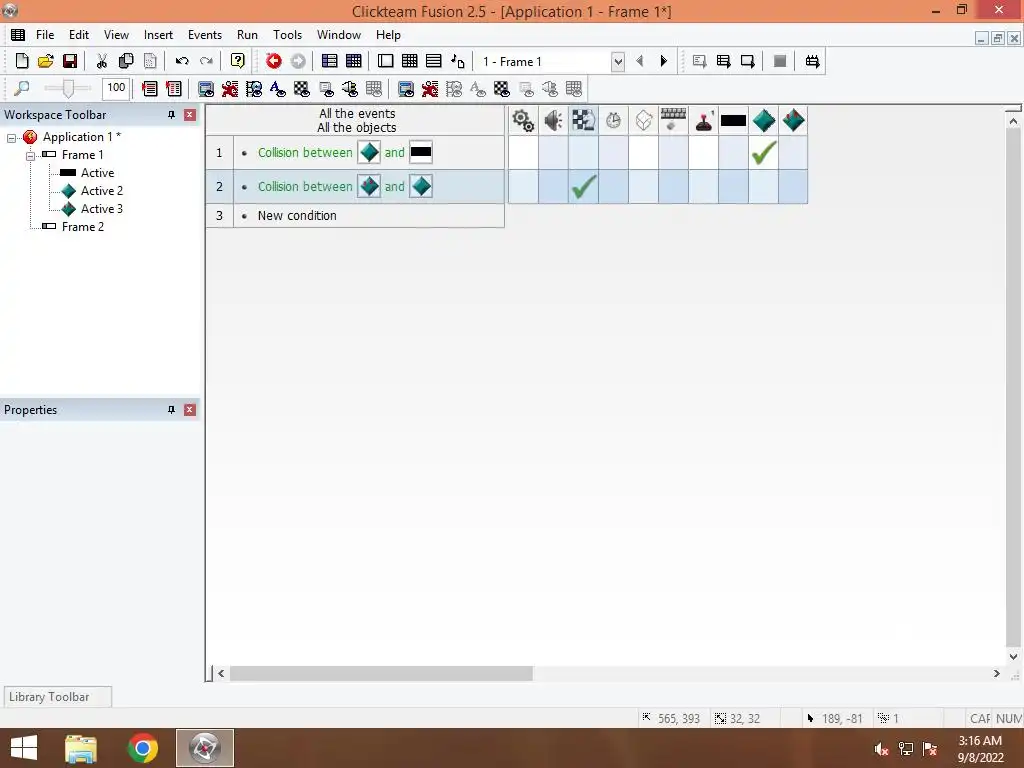Create a new application with New icon
Viewport: 1024px width, 768px height.
point(22,61)
